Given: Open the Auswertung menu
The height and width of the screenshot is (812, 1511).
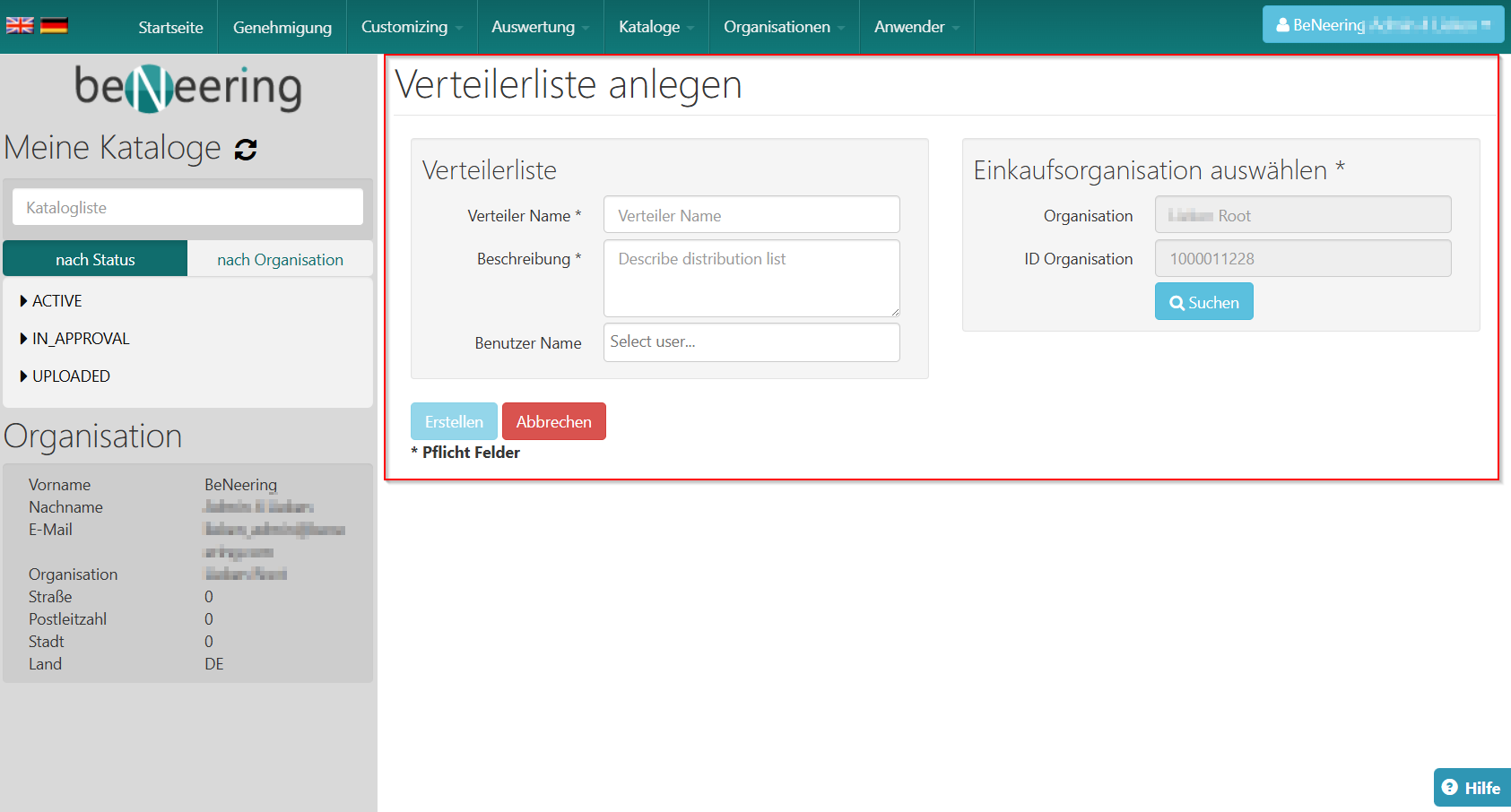Looking at the screenshot, I should tap(540, 27).
